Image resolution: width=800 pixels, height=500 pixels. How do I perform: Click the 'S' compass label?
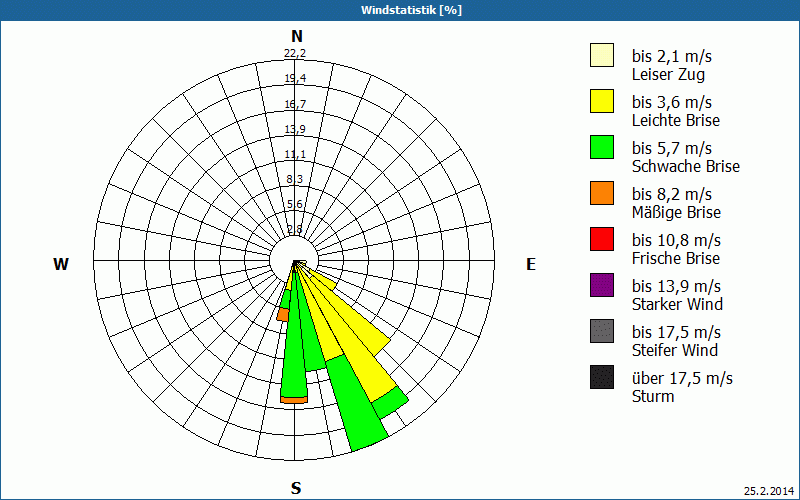click(296, 488)
